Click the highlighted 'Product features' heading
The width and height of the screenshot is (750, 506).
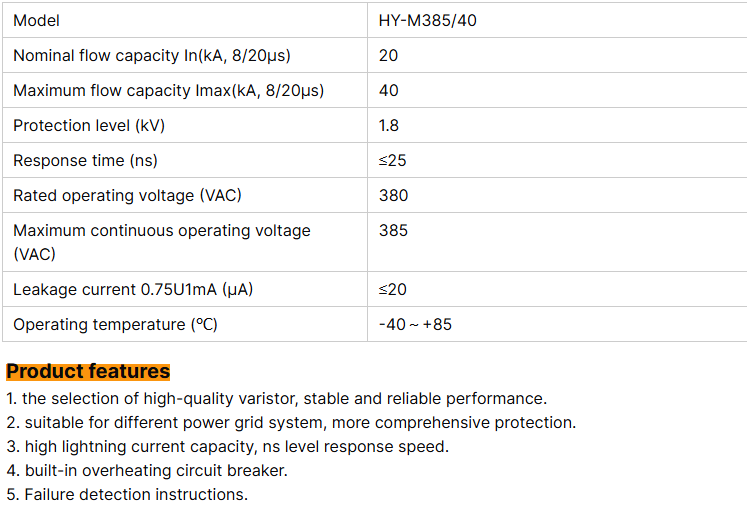88,372
